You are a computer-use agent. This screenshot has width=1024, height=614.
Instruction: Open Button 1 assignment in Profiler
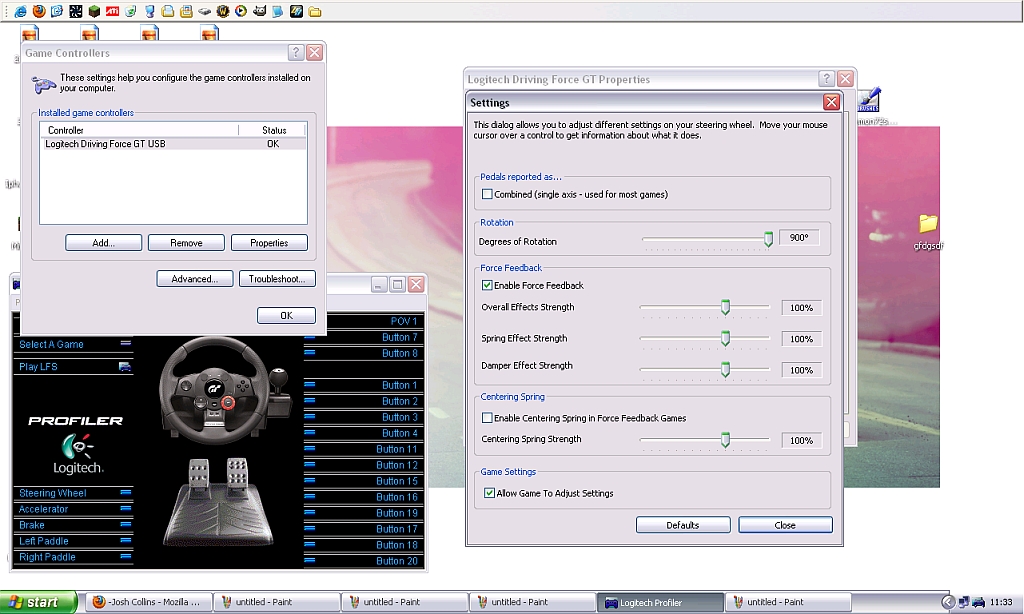coord(364,385)
